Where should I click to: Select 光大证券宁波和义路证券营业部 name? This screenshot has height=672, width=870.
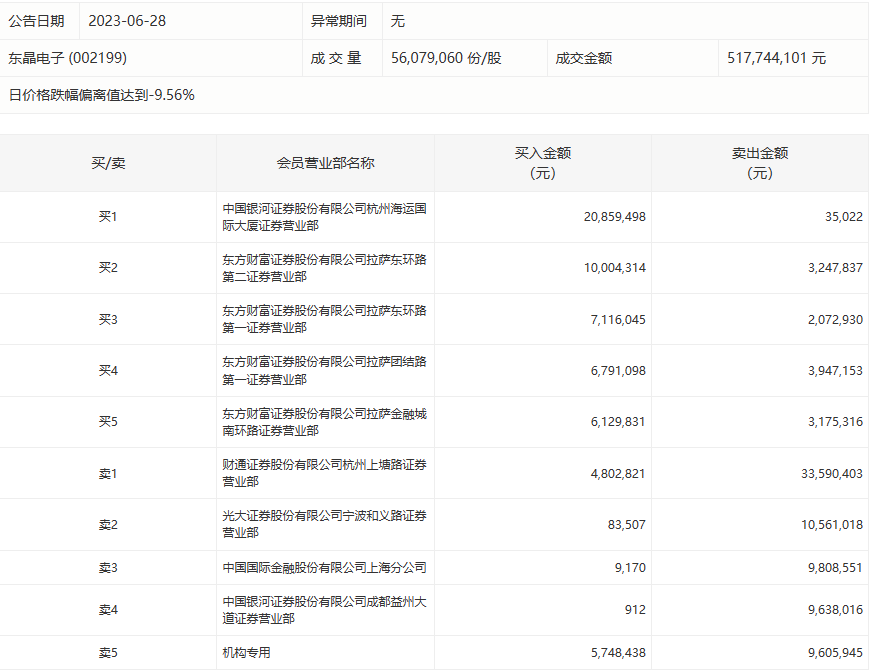pos(325,524)
